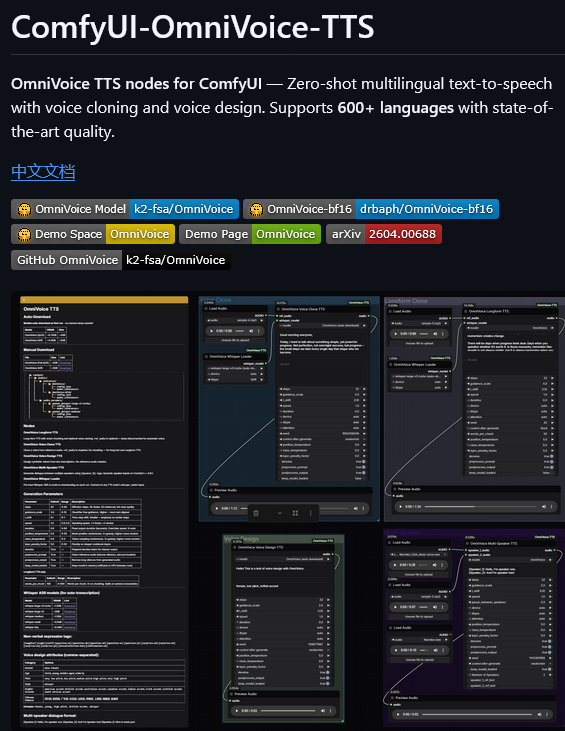Open the Demo Page OmniVoice badge
This screenshot has width=565, height=731.
click(250, 234)
